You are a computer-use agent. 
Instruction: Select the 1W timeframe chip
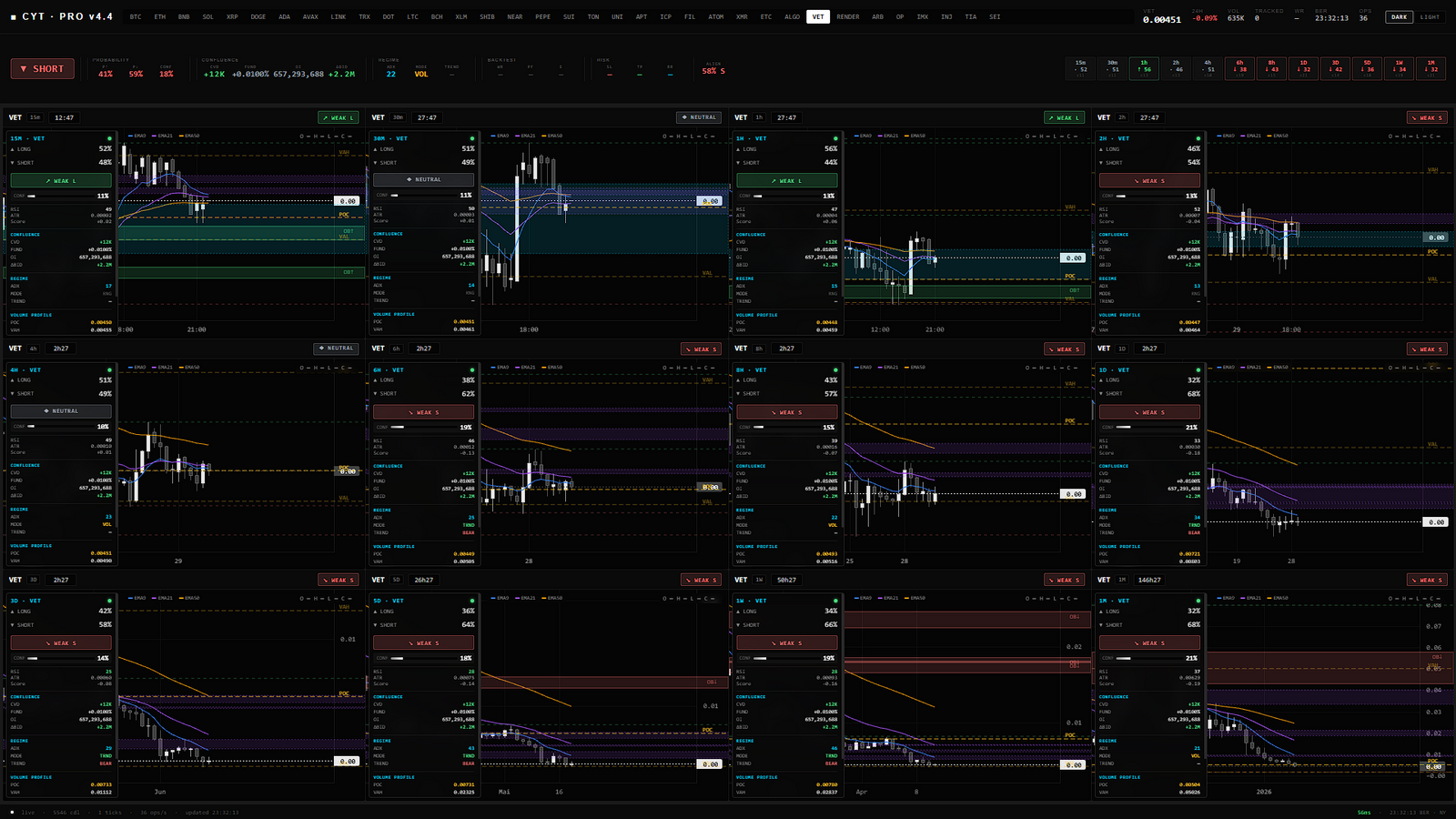(1399, 67)
